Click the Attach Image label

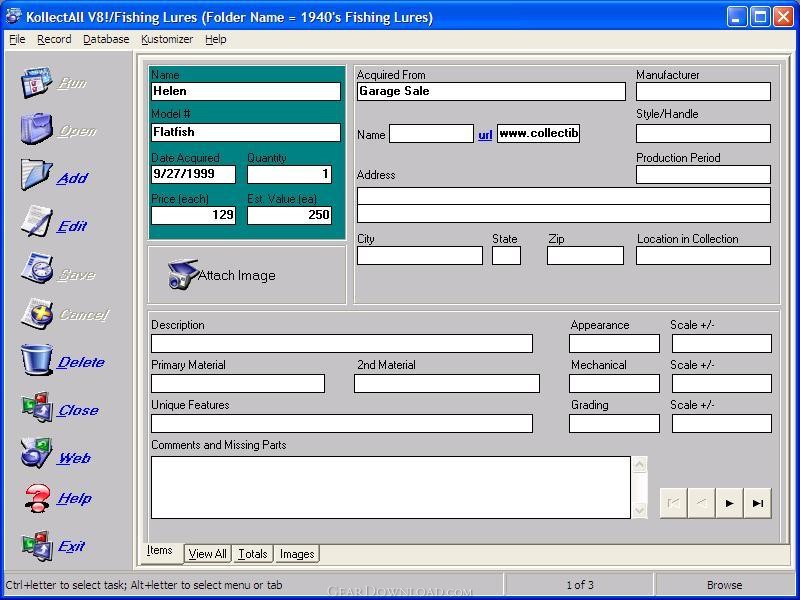(237, 276)
